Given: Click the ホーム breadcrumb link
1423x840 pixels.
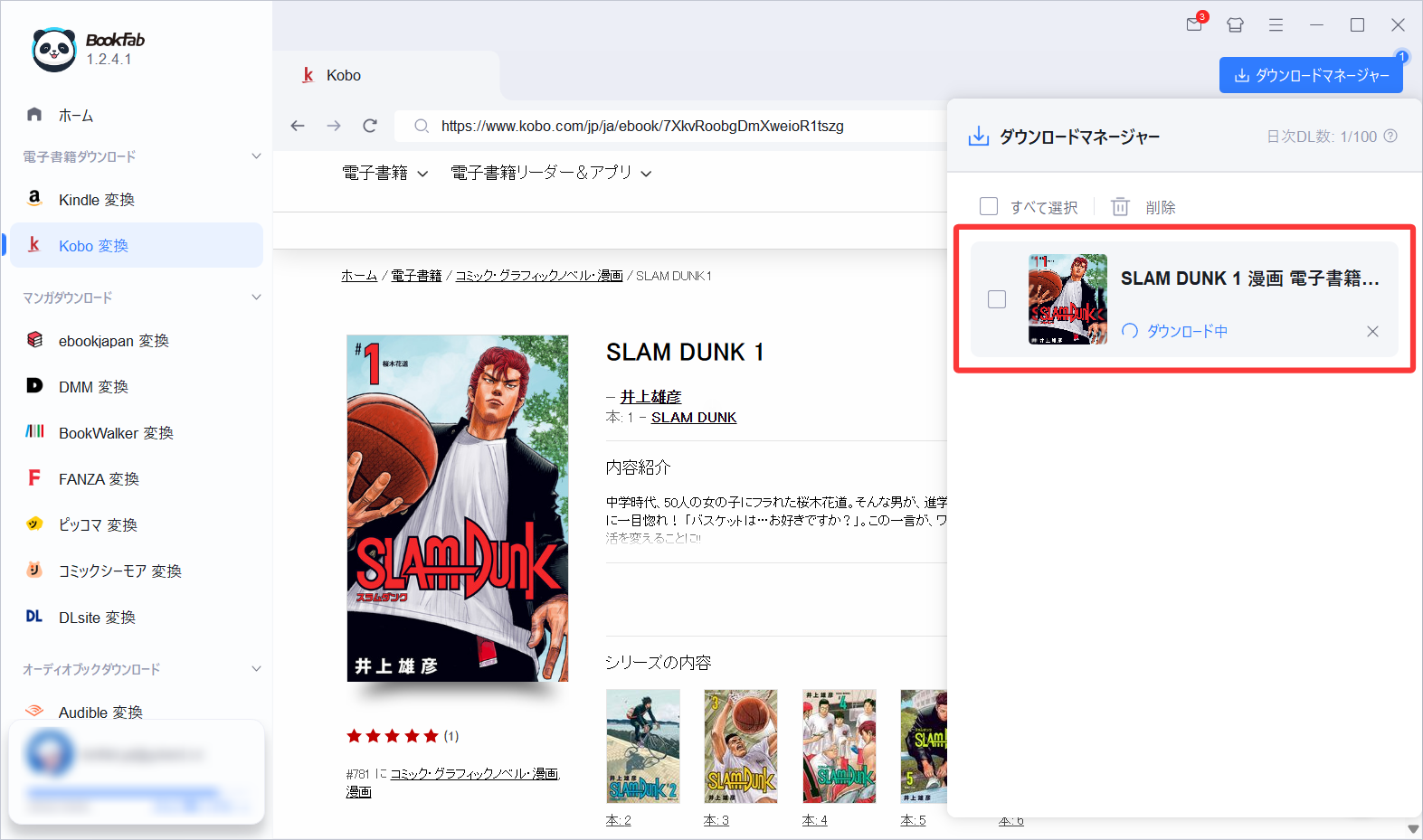Looking at the screenshot, I should [x=359, y=276].
